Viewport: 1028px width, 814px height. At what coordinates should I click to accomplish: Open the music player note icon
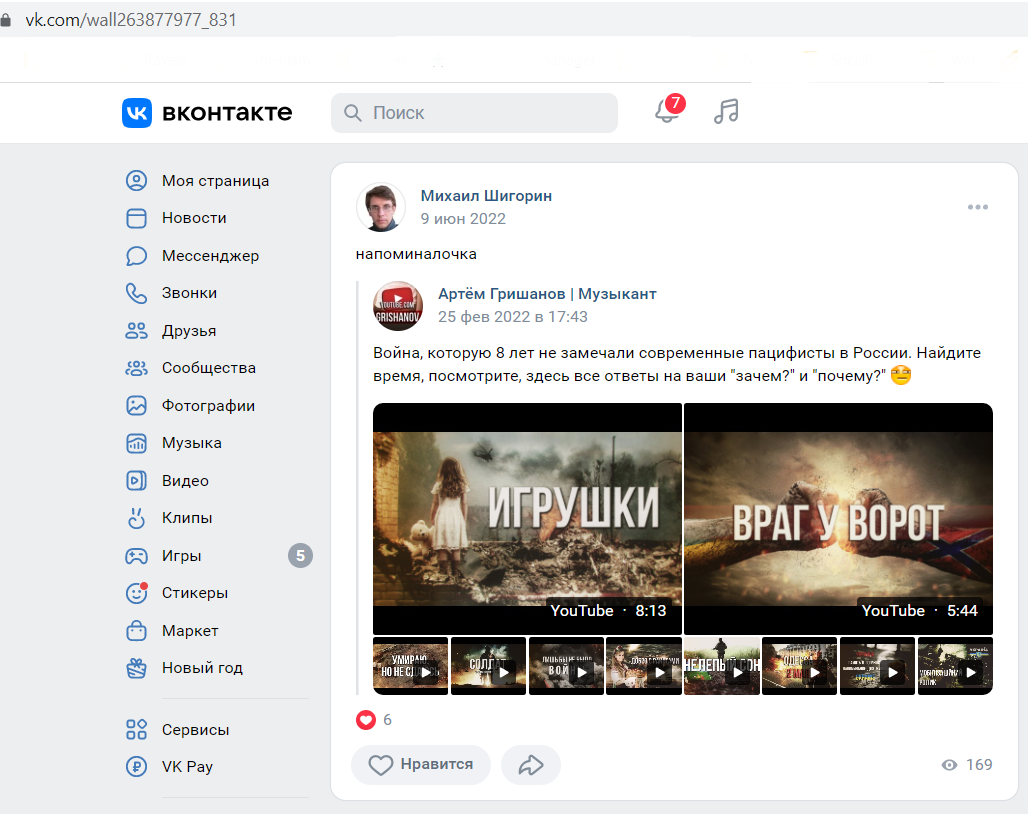click(x=726, y=111)
